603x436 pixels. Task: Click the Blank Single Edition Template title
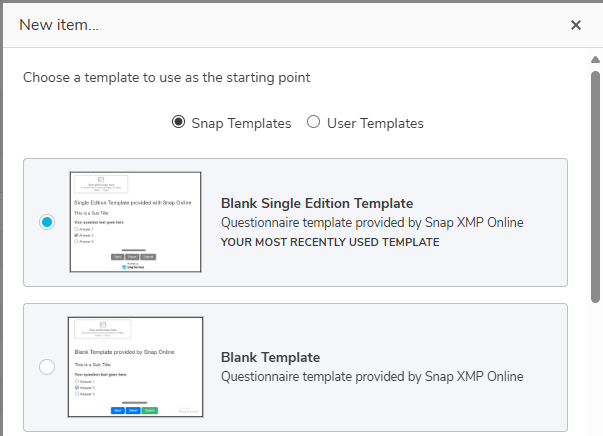pos(317,203)
